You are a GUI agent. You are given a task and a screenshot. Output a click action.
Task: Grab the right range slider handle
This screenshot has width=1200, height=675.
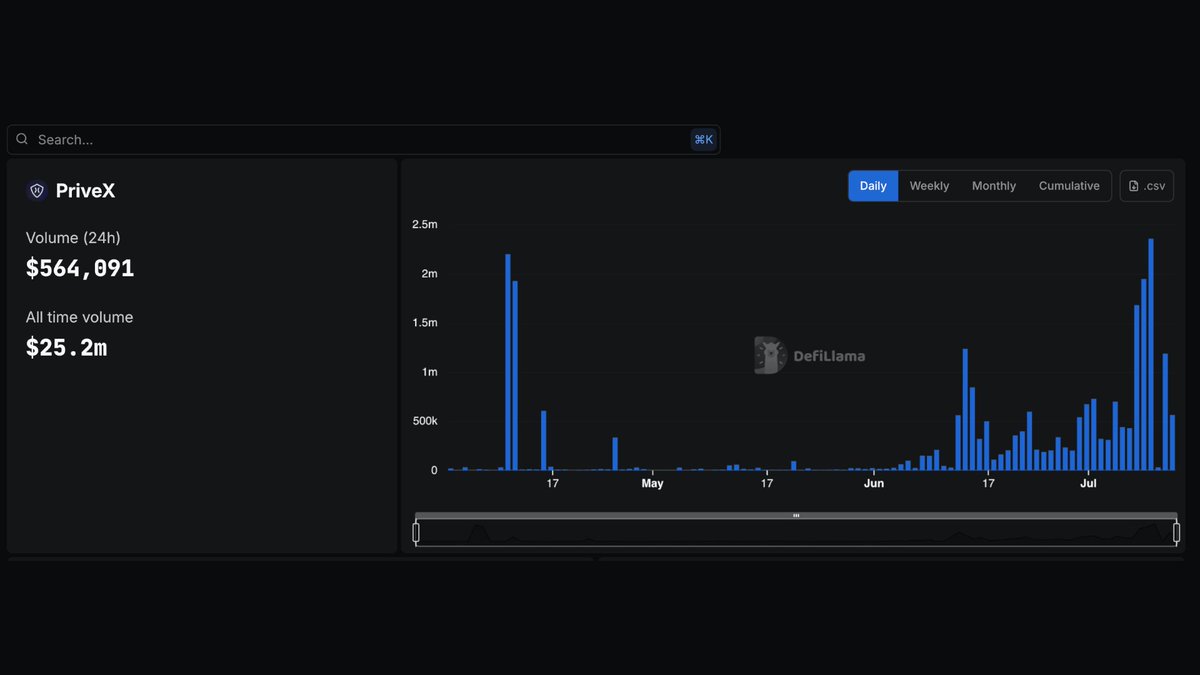click(x=1176, y=532)
